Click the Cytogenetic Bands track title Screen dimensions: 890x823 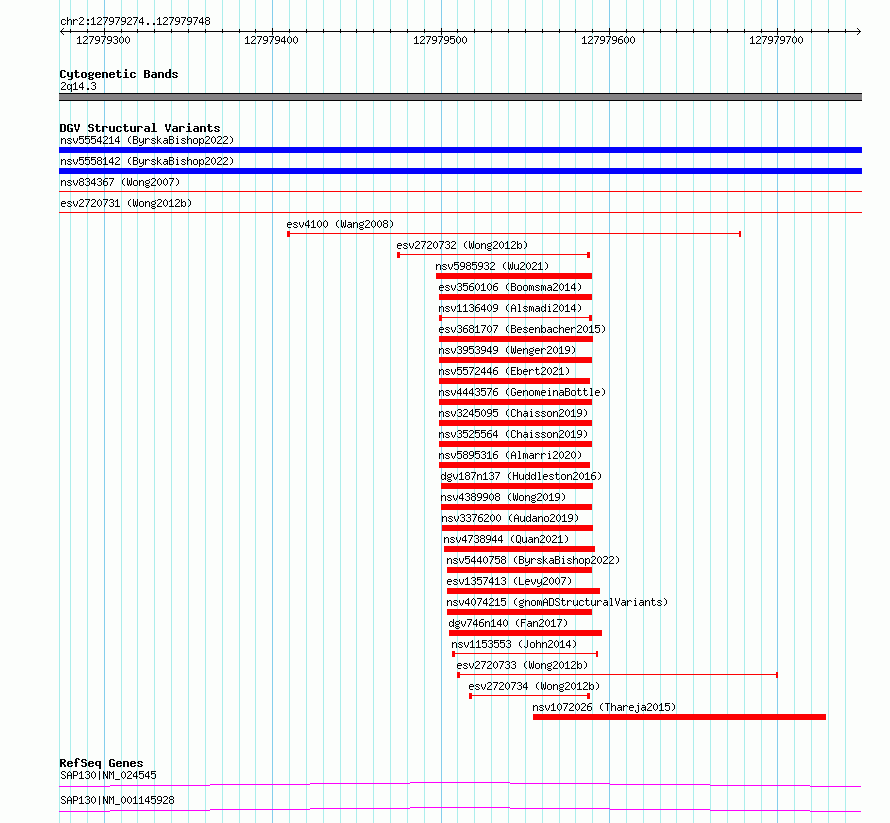click(x=119, y=74)
